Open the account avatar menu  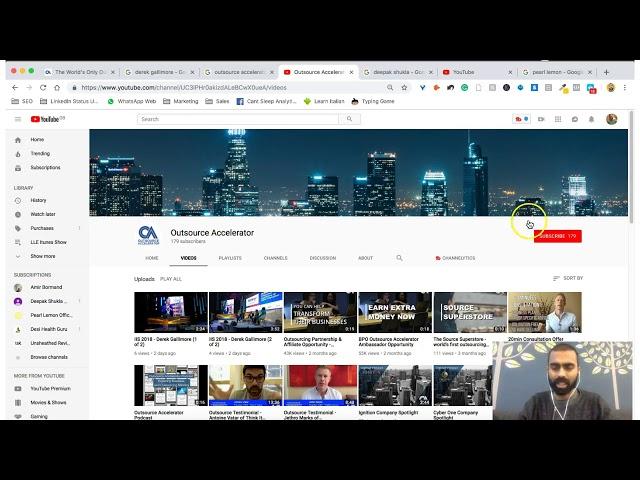(x=611, y=119)
